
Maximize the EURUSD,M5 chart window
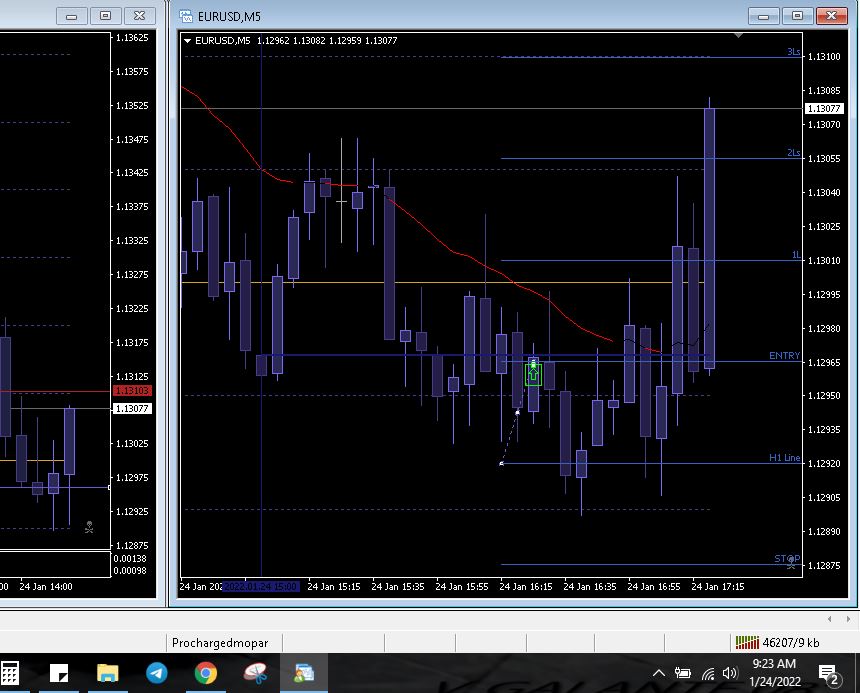point(797,15)
